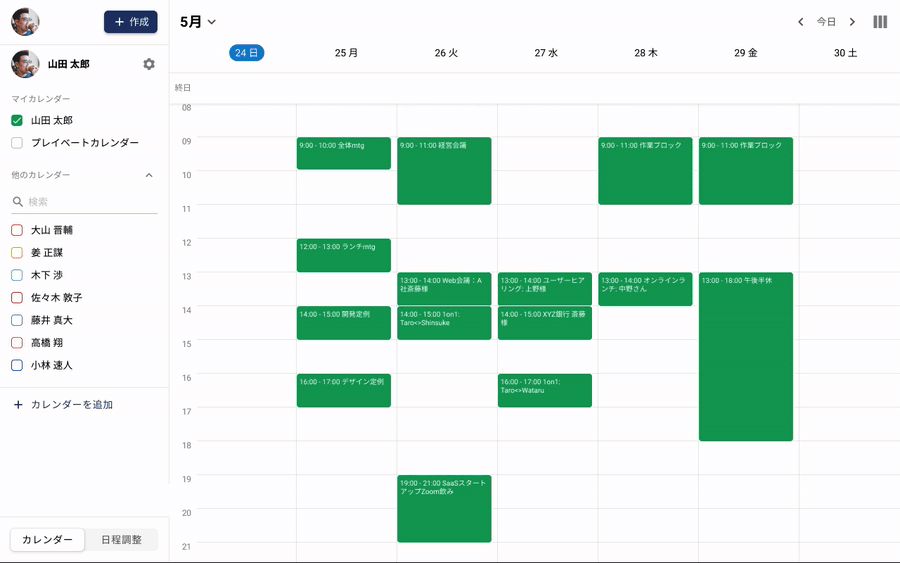Click 山田 太郎's profile photo in sidebar
The height and width of the screenshot is (563, 900).
pyautogui.click(x=25, y=64)
